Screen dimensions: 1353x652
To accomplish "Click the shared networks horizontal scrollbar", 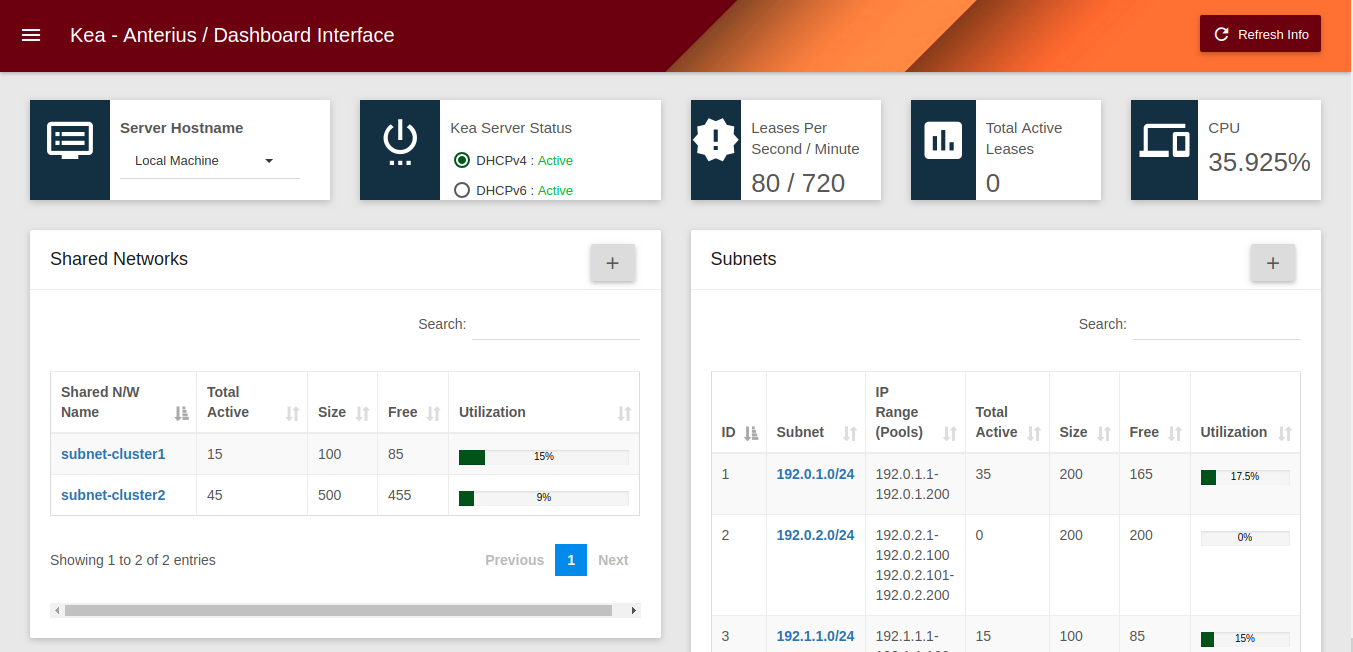I will [x=338, y=610].
